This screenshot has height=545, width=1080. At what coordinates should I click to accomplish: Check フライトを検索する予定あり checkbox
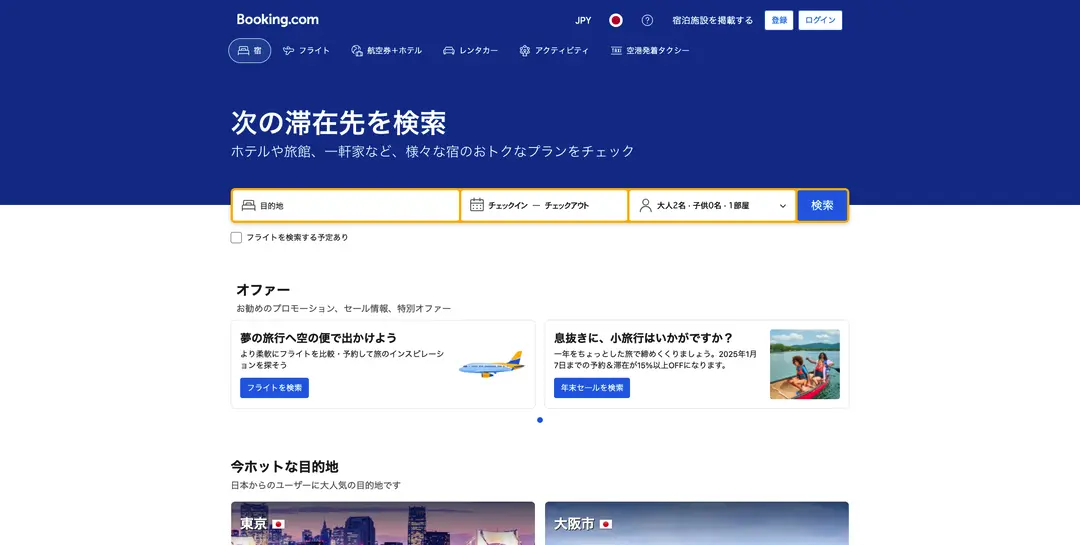tap(236, 238)
